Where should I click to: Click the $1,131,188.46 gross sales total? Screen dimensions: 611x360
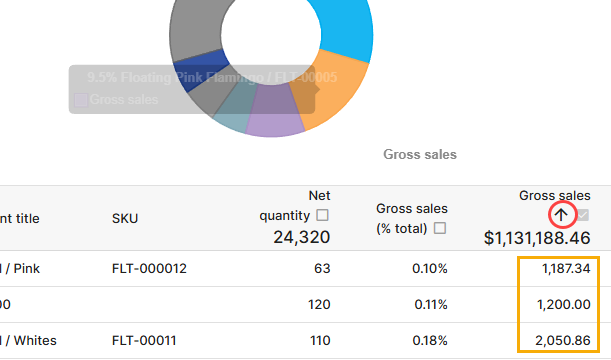537,238
